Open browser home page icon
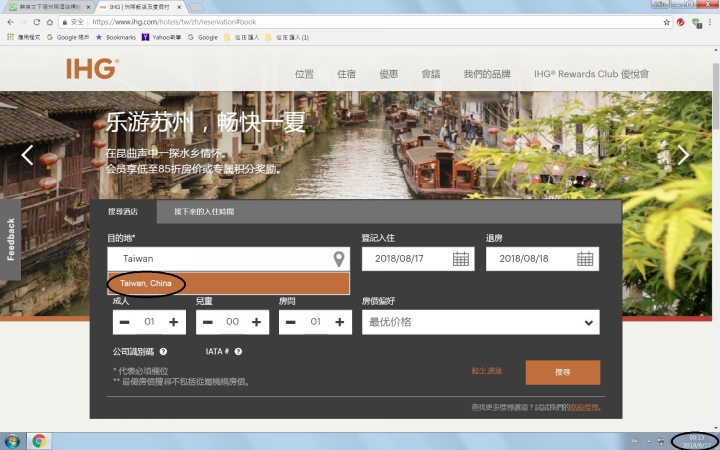The height and width of the screenshot is (450, 720). 50,22
